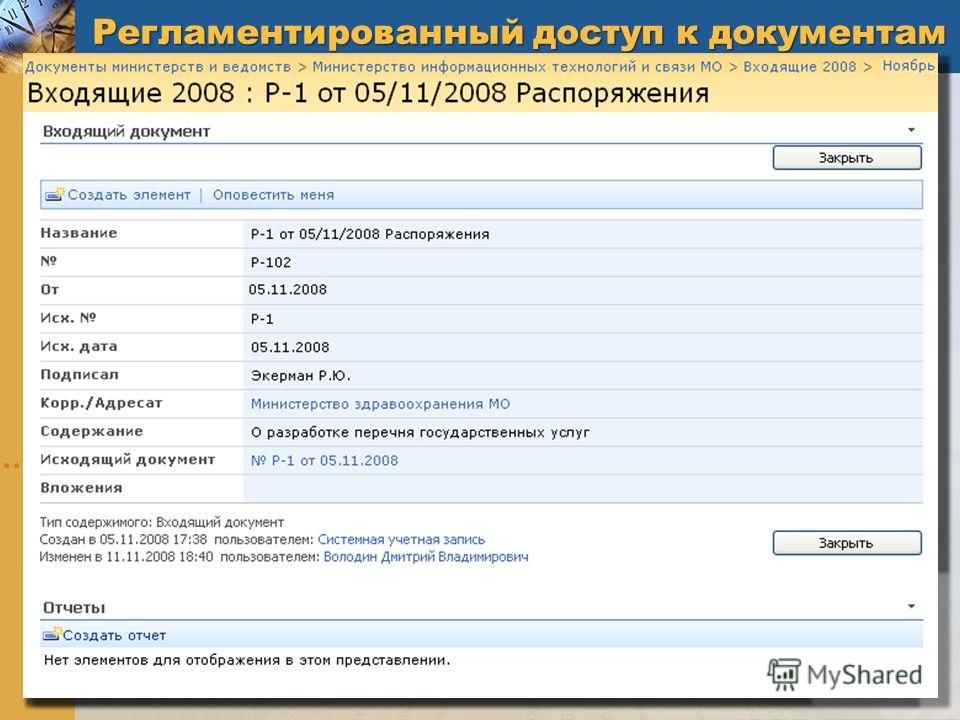Click Нет элементов для отображения message
Screen dimensions: 960x720
click(x=247, y=660)
